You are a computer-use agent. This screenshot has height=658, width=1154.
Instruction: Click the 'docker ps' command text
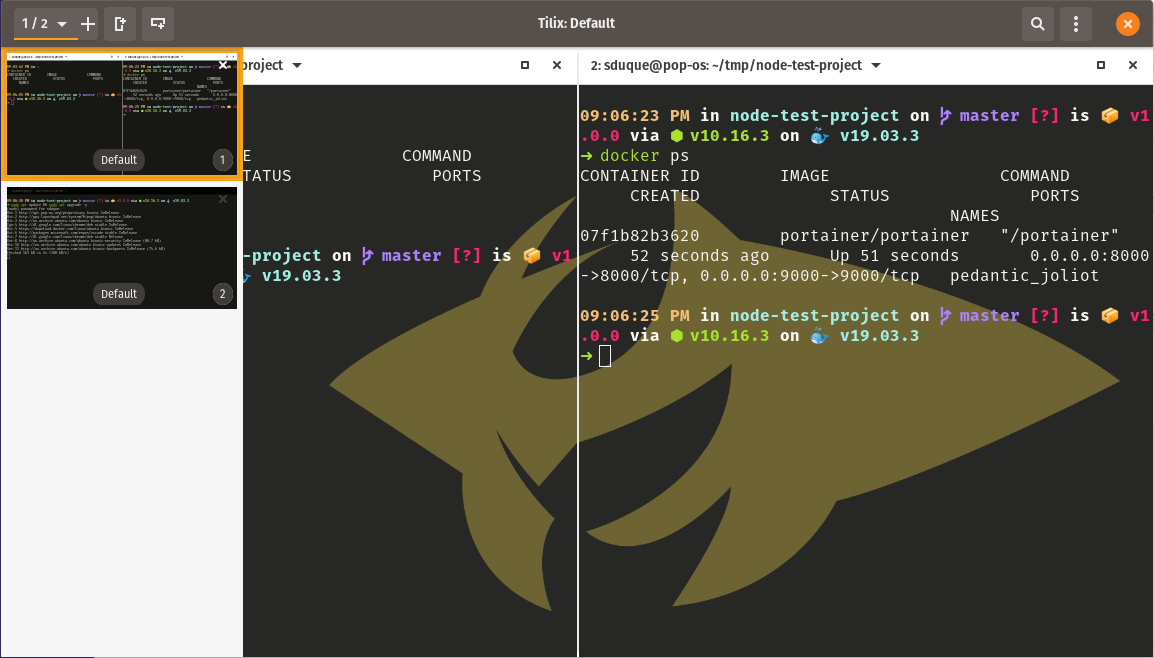(645, 156)
